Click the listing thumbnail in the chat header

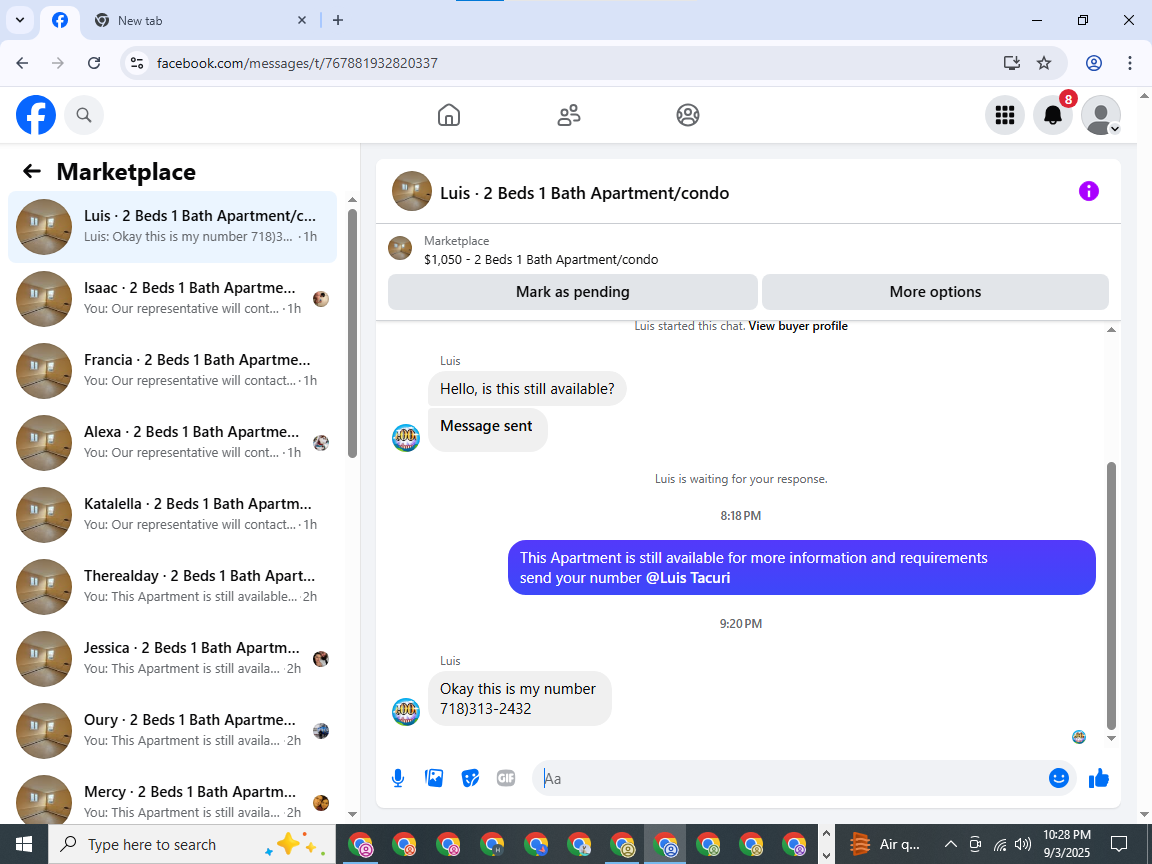411,191
